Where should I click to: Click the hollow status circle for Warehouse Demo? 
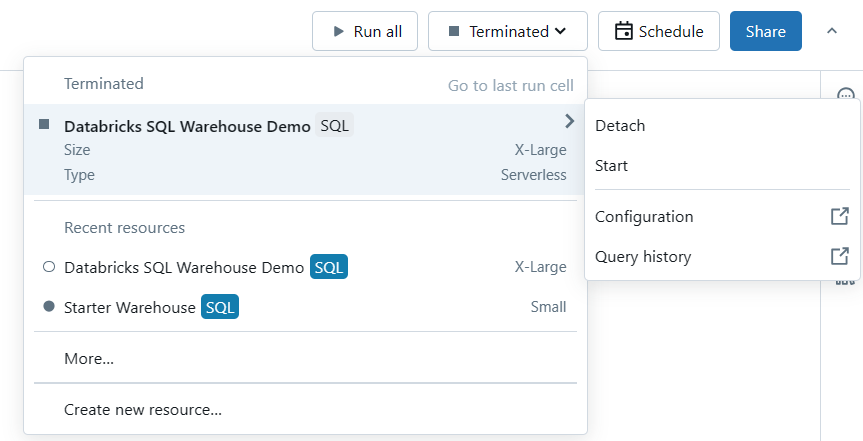pyautogui.click(x=49, y=267)
